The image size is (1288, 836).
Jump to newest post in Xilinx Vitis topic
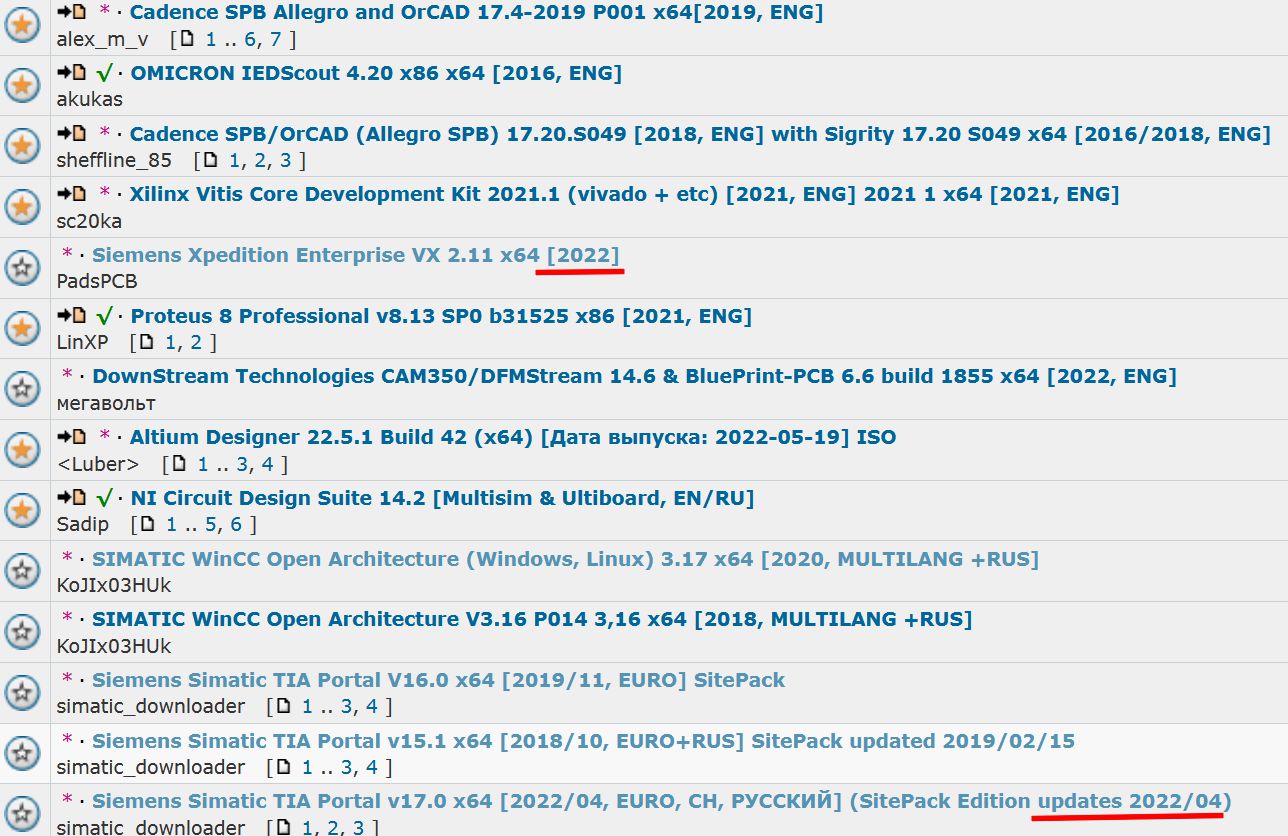(x=72, y=194)
